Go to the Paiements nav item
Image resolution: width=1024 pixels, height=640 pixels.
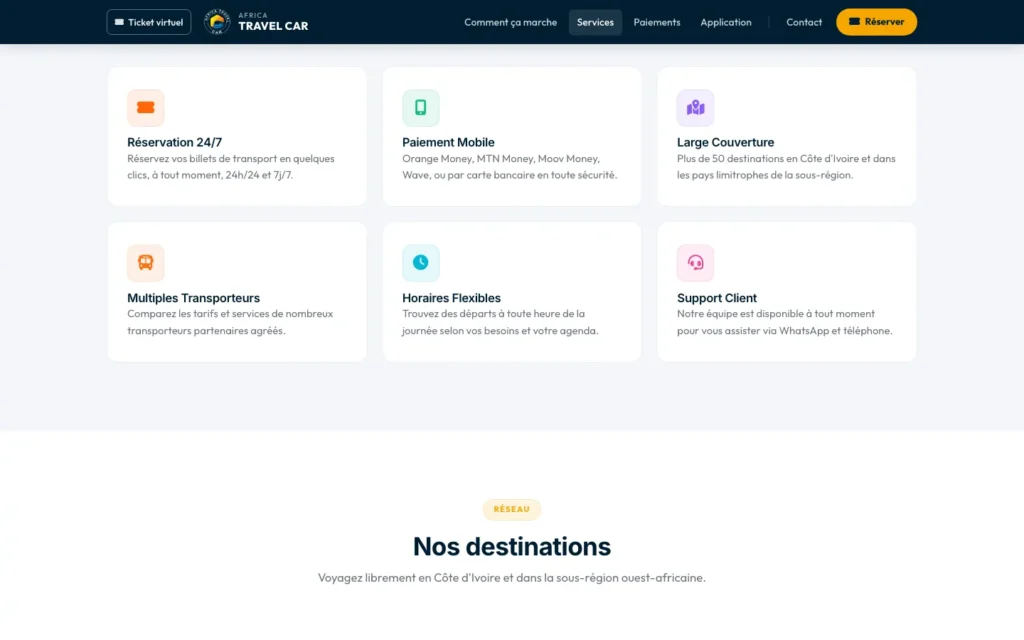(657, 22)
